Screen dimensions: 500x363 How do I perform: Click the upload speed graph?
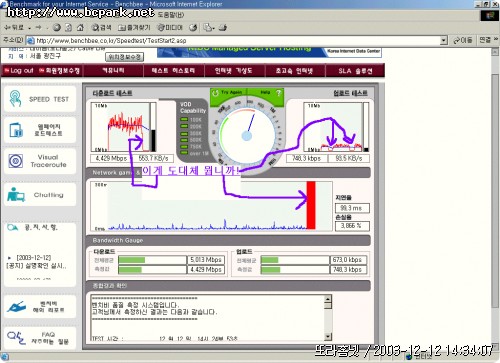point(332,127)
